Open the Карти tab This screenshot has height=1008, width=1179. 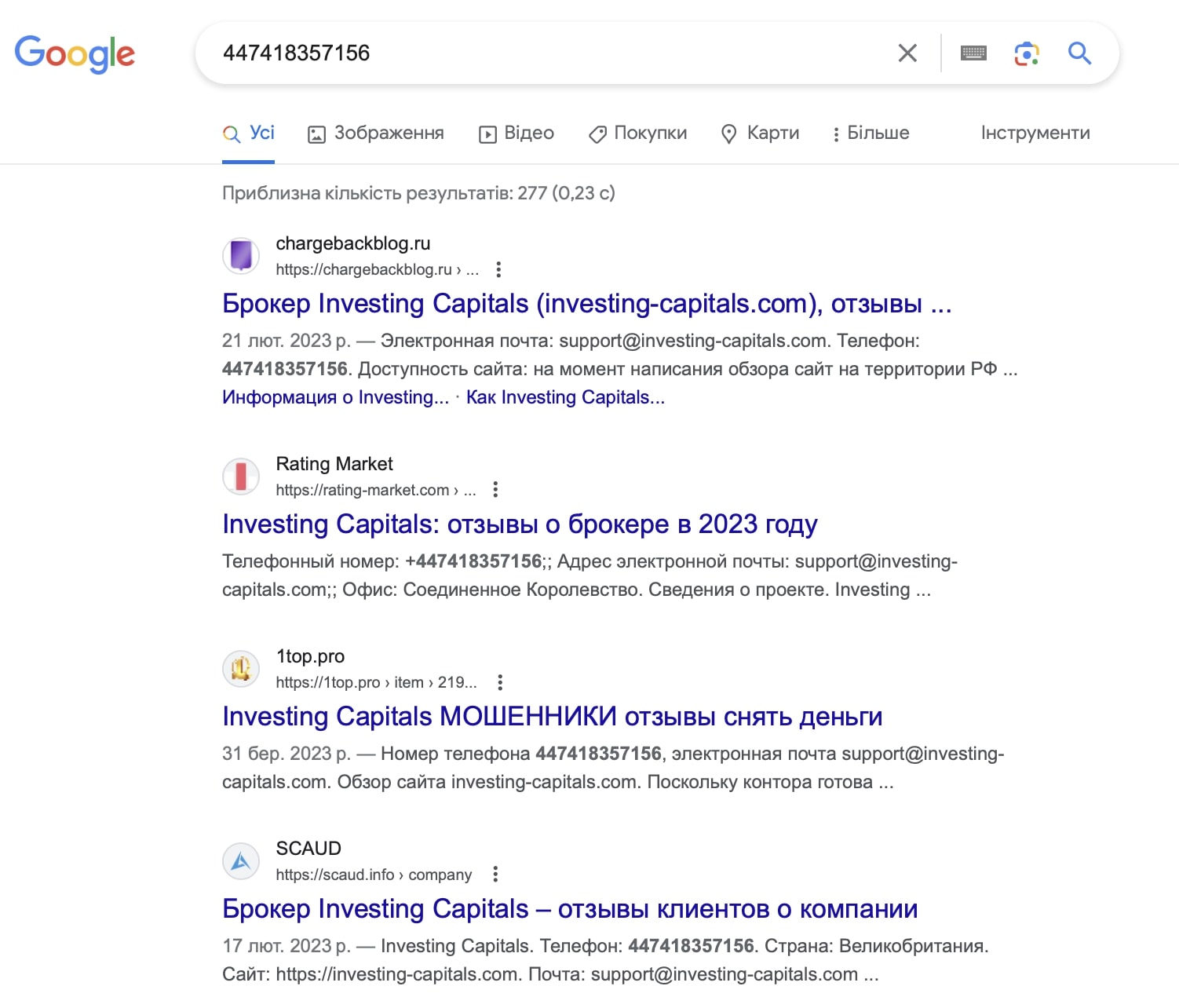(x=760, y=133)
